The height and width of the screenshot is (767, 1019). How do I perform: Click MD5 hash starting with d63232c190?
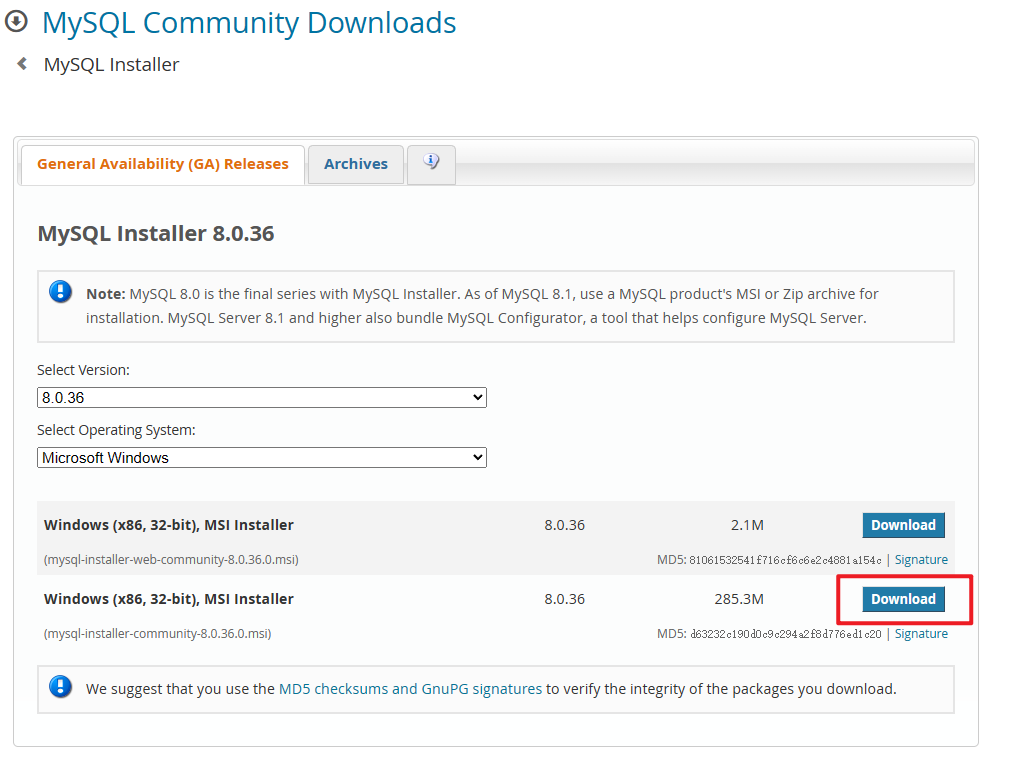coord(786,634)
